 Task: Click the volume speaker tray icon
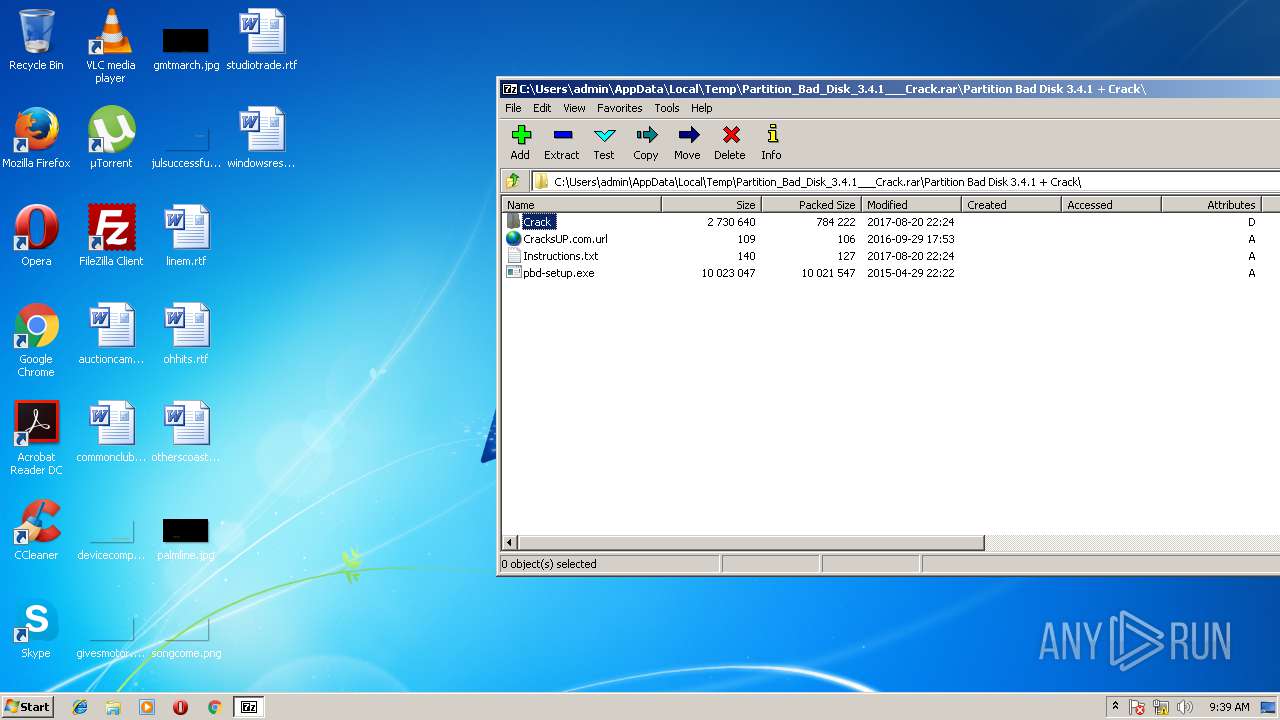pyautogui.click(x=1185, y=707)
